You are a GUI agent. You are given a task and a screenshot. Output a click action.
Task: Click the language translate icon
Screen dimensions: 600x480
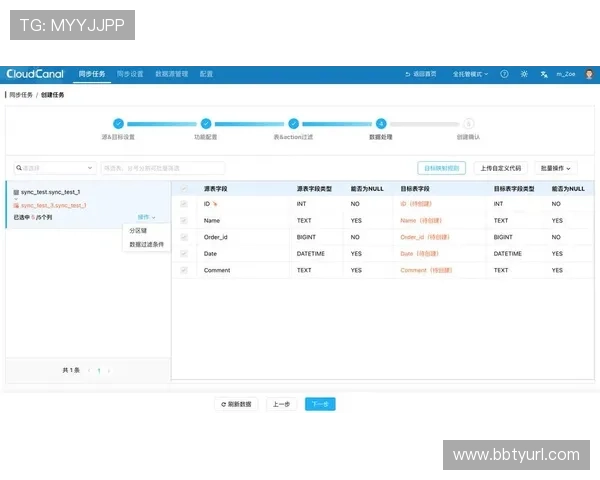(544, 74)
